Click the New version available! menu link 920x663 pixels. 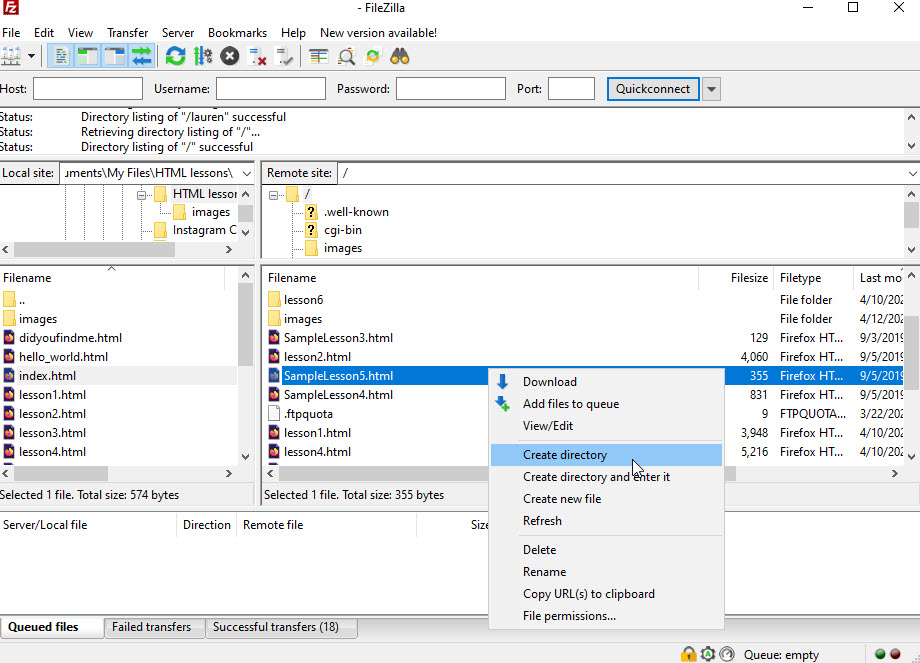[378, 33]
